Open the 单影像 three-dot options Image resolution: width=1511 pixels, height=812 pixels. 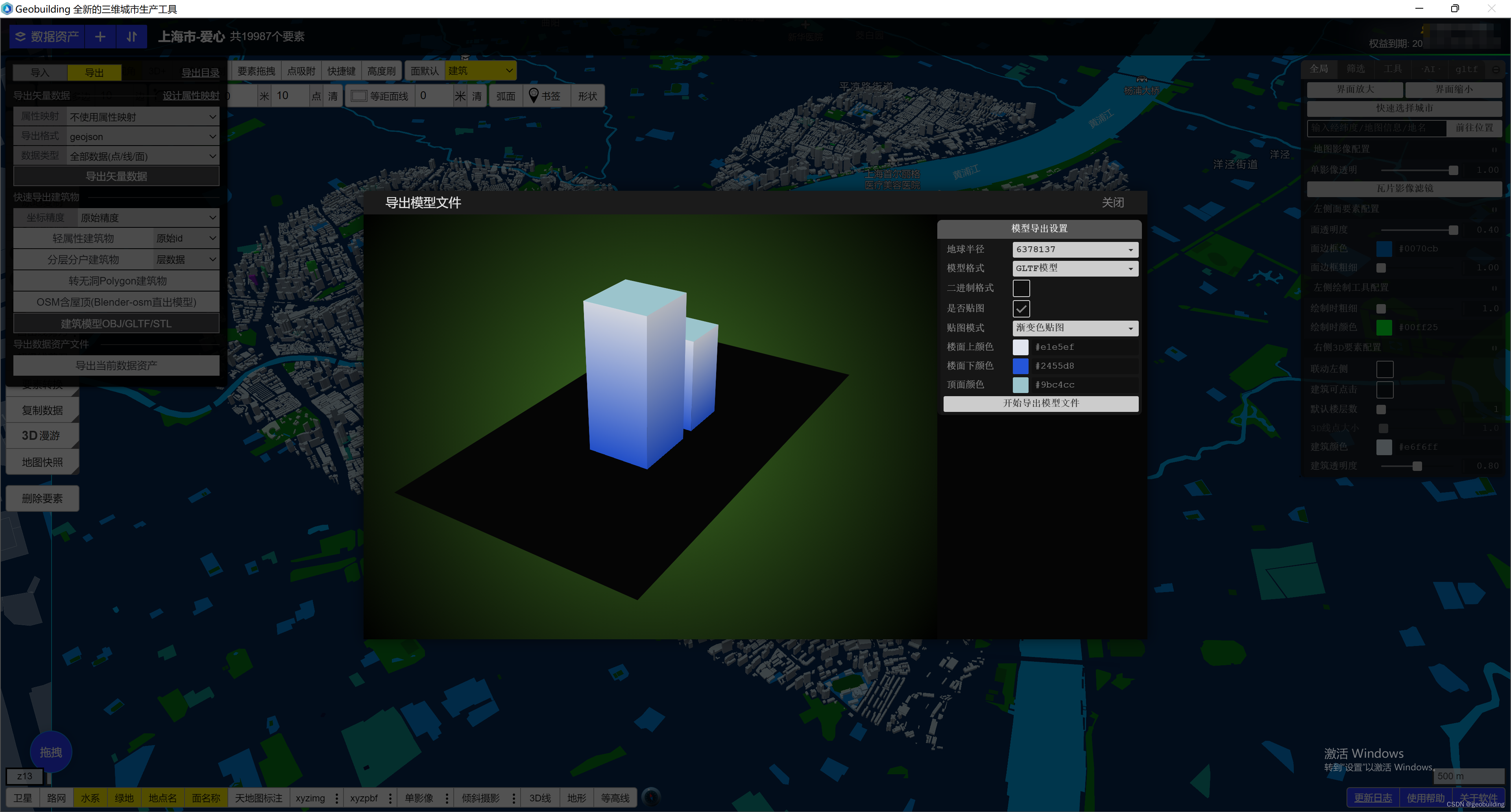447,798
